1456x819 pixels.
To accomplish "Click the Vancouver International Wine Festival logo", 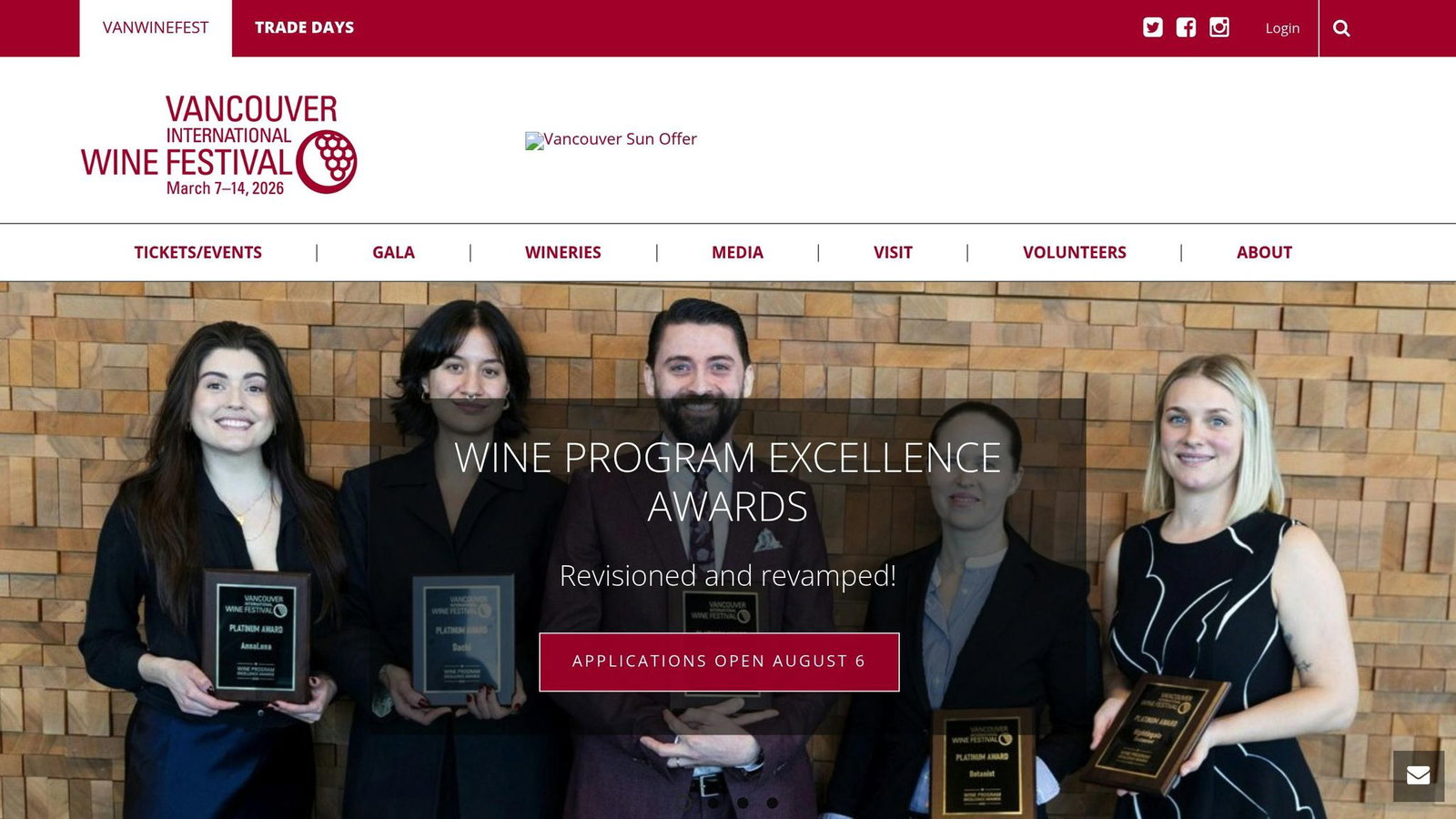I will click(x=218, y=144).
